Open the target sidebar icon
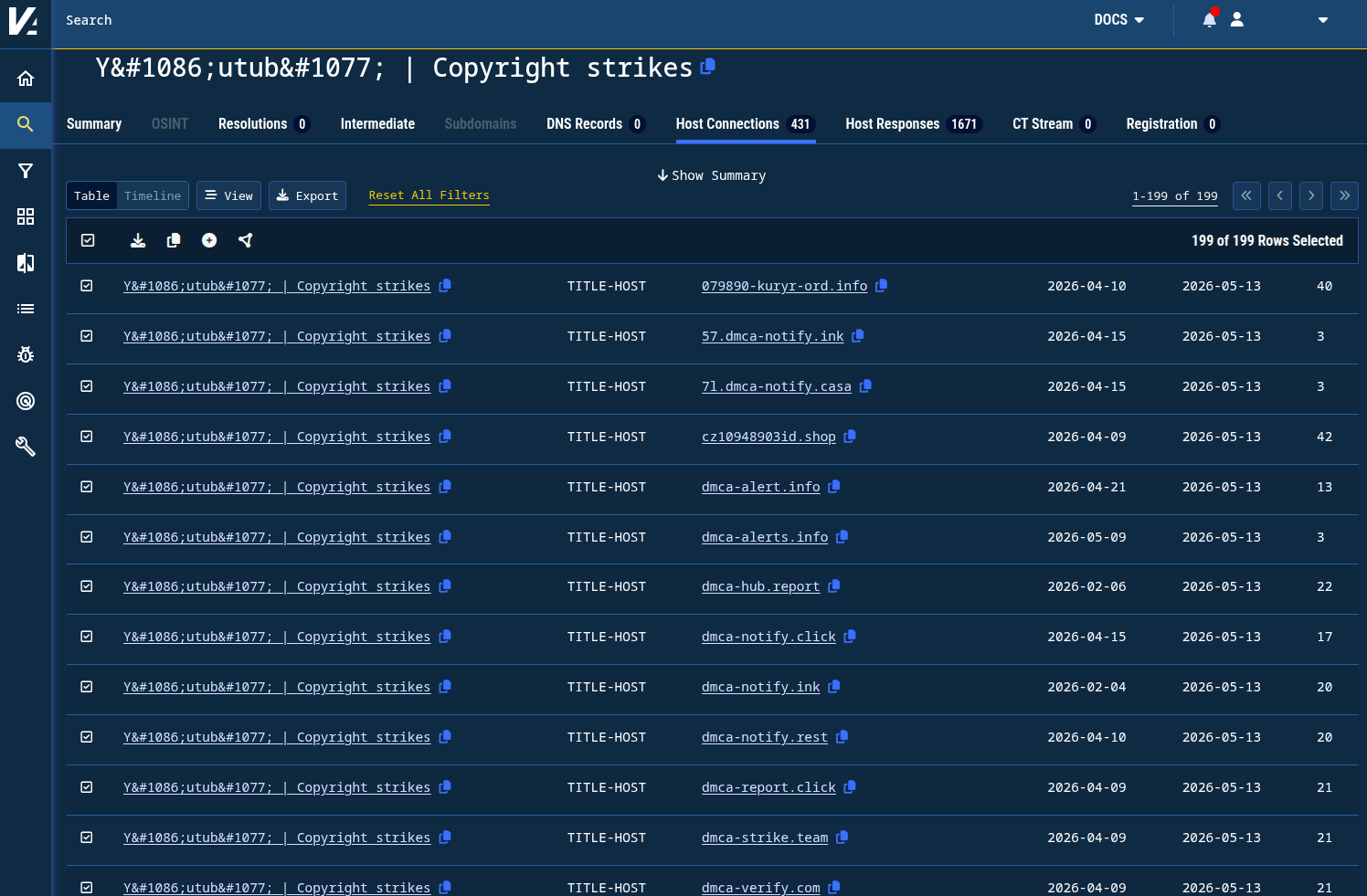The height and width of the screenshot is (896, 1367). [x=26, y=401]
